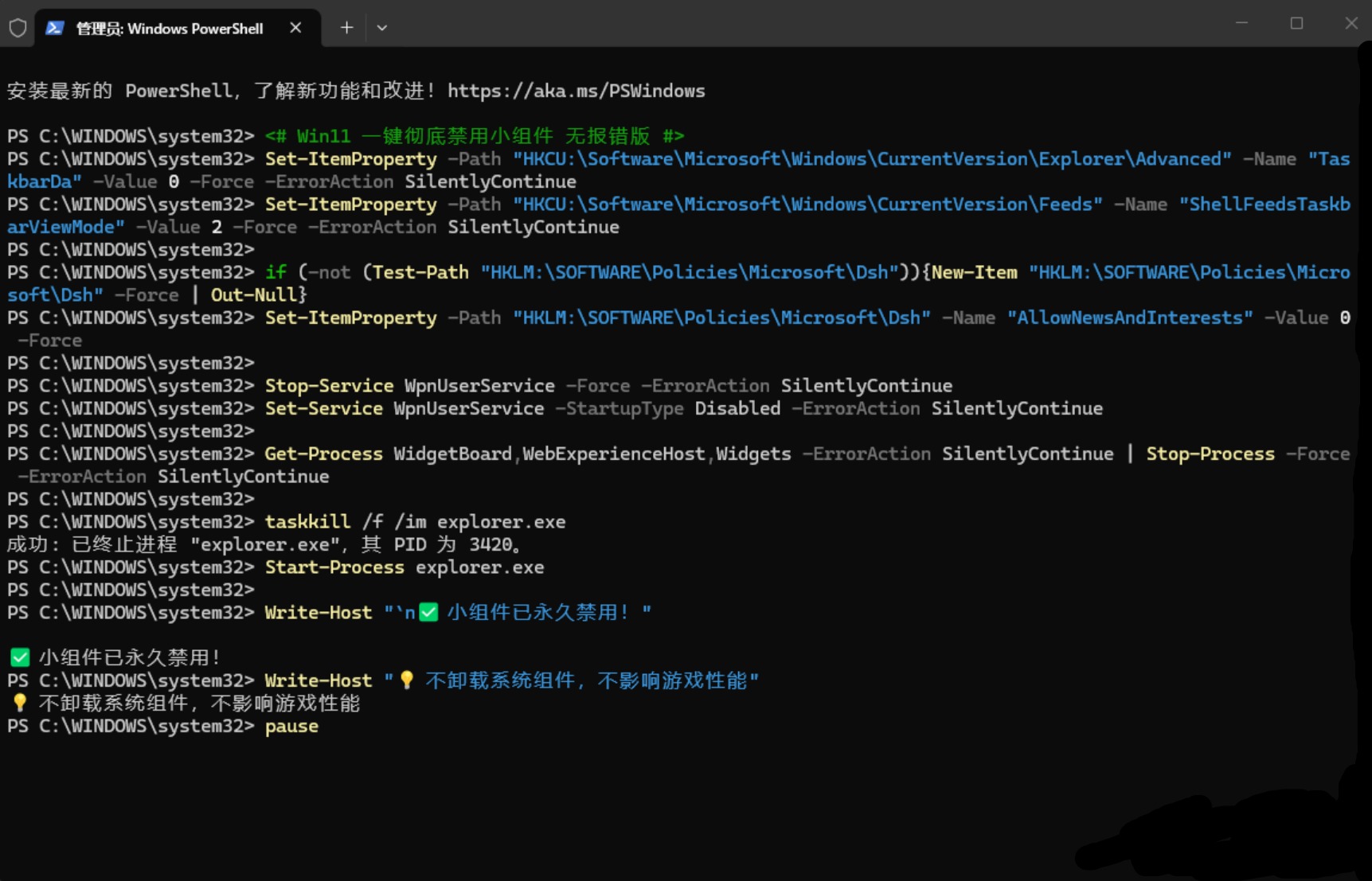Click the comment line 'Win11 一键彻底禁用小组件'
Screen dimensions: 1372x881
tap(475, 136)
